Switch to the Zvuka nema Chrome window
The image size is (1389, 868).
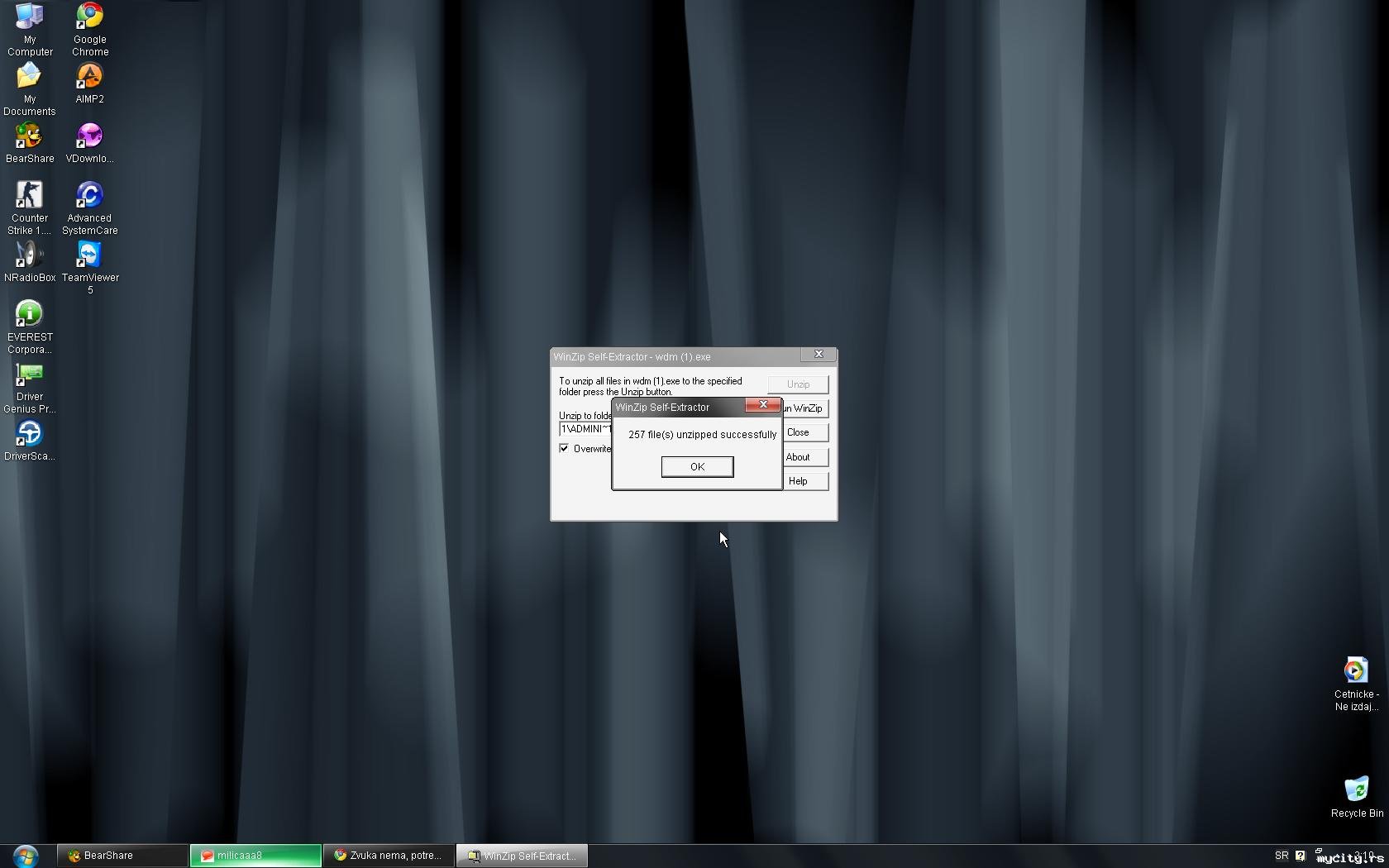(389, 856)
